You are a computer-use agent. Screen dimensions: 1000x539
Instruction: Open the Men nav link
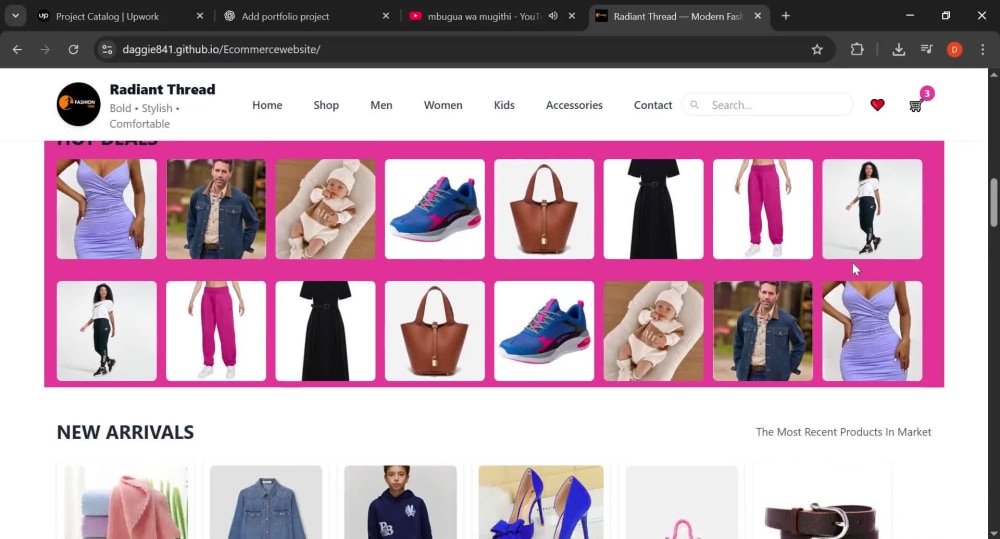tap(381, 105)
